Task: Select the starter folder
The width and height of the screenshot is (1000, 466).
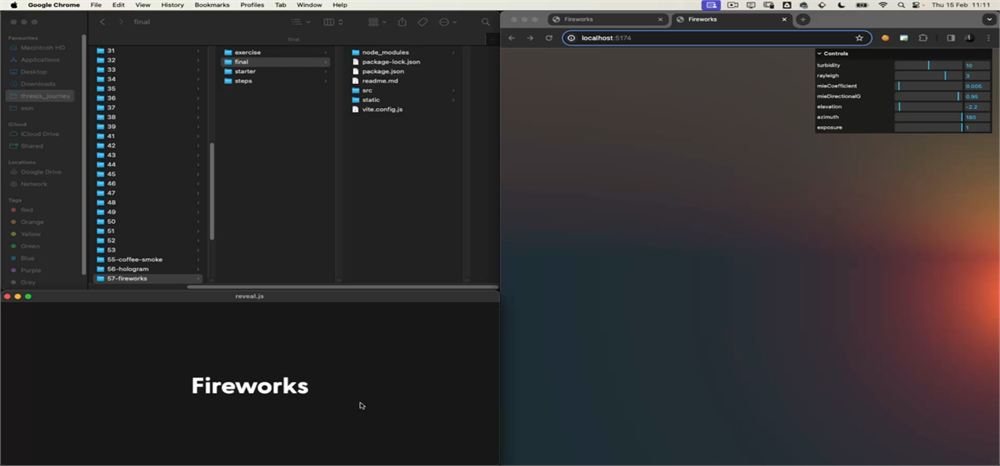Action: (275, 71)
